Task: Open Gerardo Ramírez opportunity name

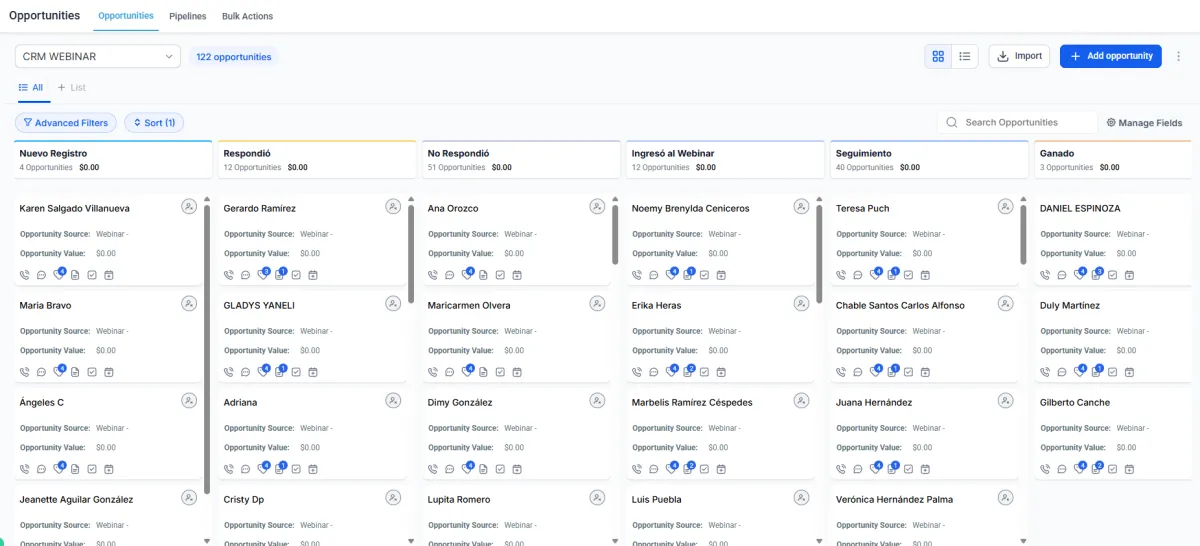Action: tap(260, 208)
